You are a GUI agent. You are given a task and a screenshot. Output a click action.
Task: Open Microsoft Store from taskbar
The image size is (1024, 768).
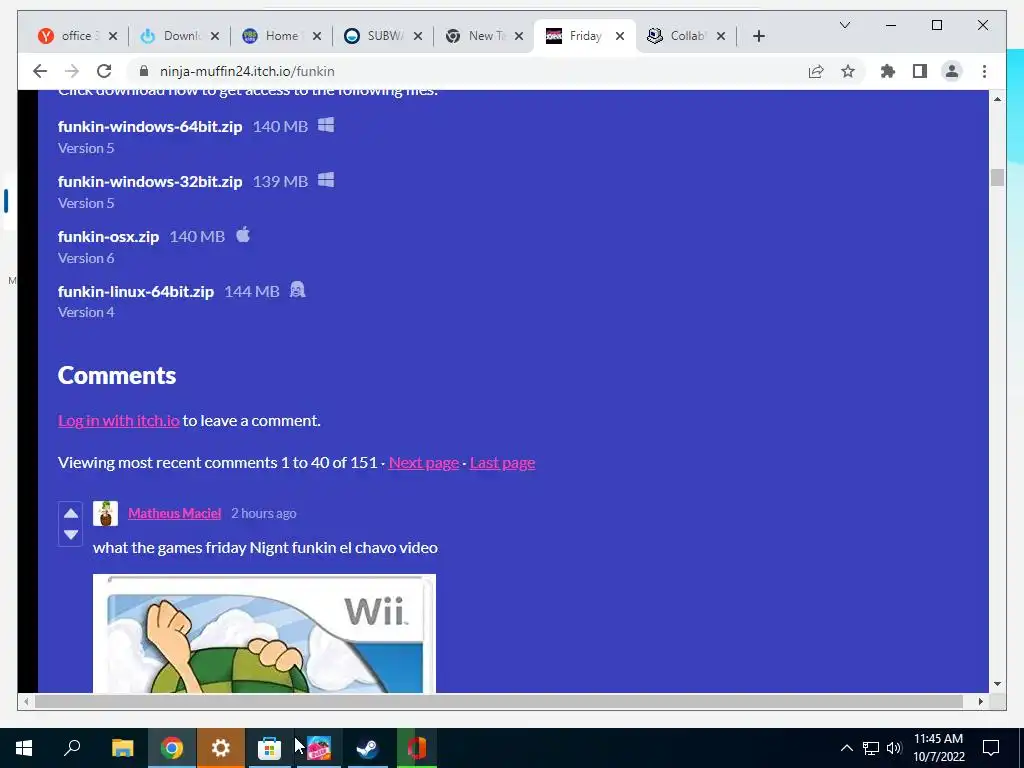tap(269, 748)
